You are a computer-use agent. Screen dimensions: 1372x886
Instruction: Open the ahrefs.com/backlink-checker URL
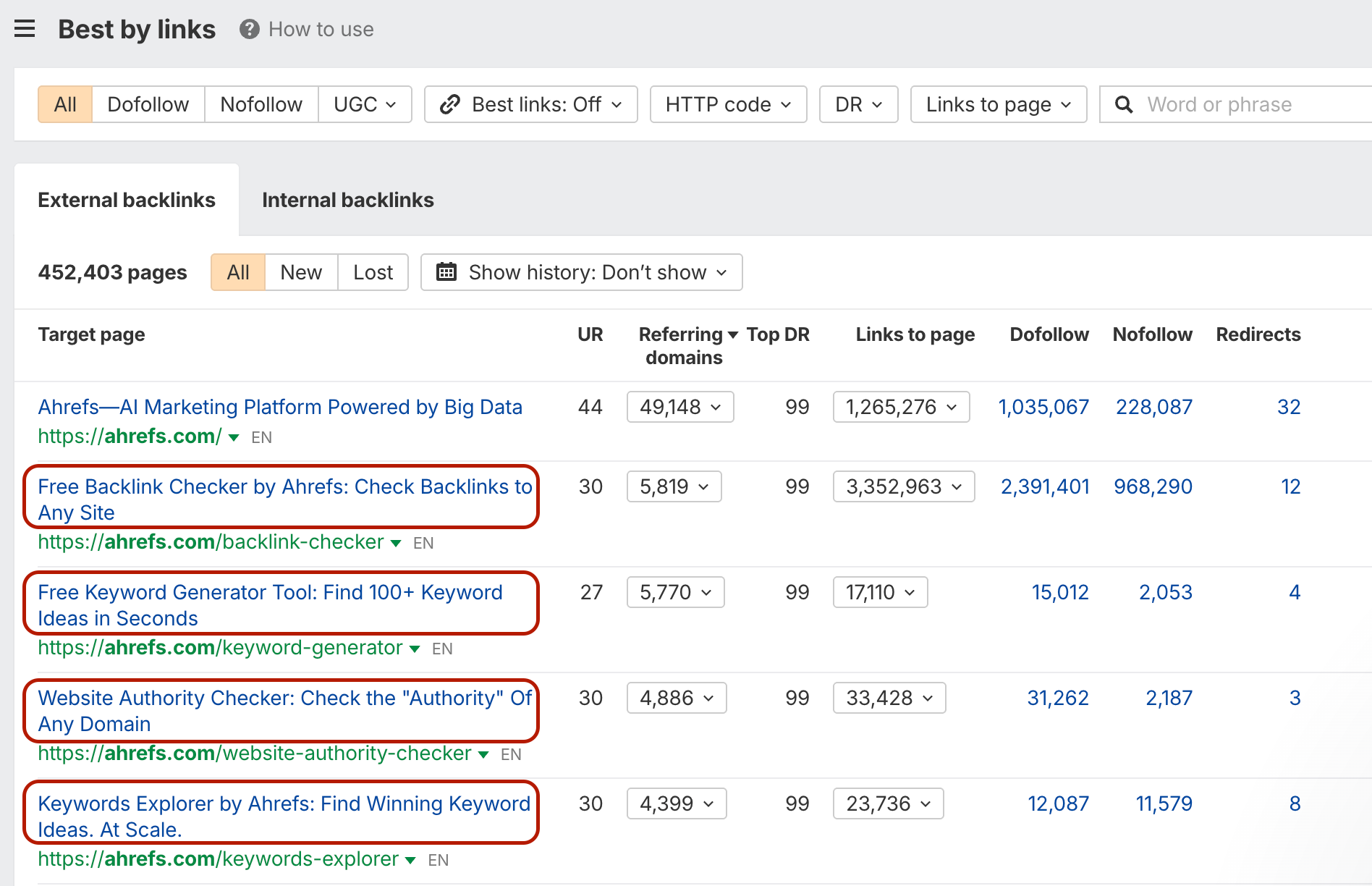coord(211,541)
